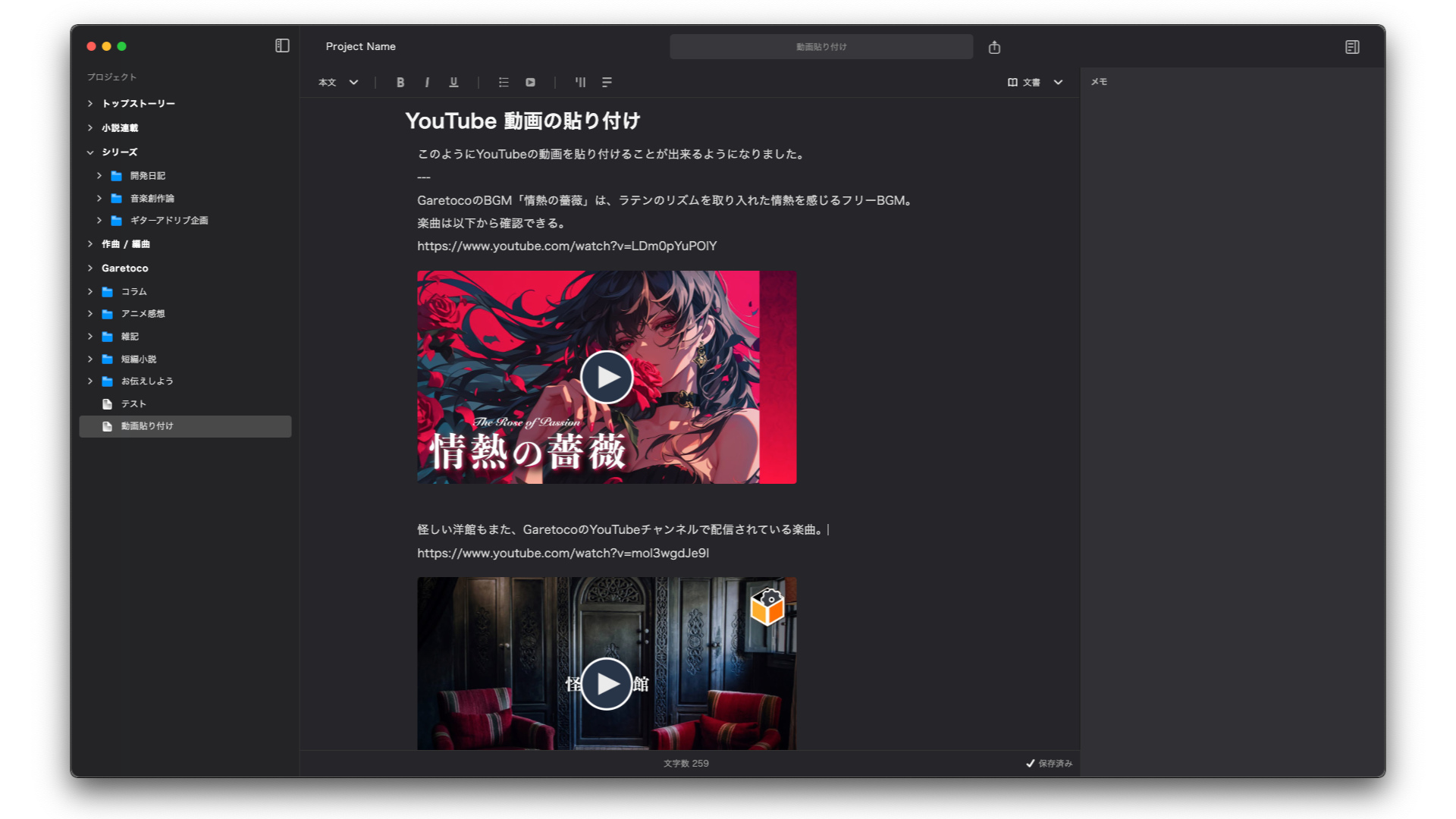The height and width of the screenshot is (819, 1456).
Task: Click the アニメ感想 folder icon
Action: tap(107, 313)
